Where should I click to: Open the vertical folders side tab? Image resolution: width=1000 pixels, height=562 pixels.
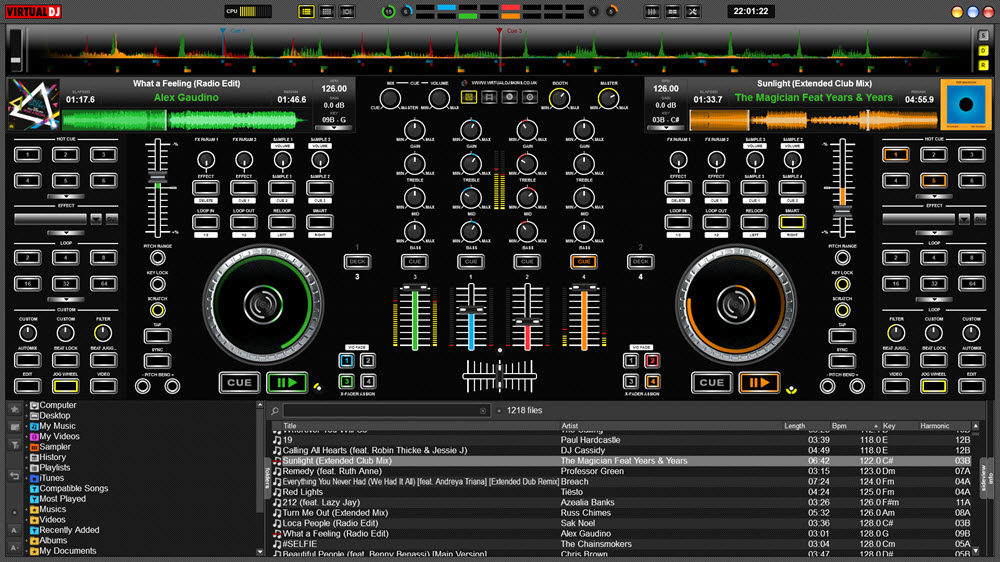click(267, 477)
